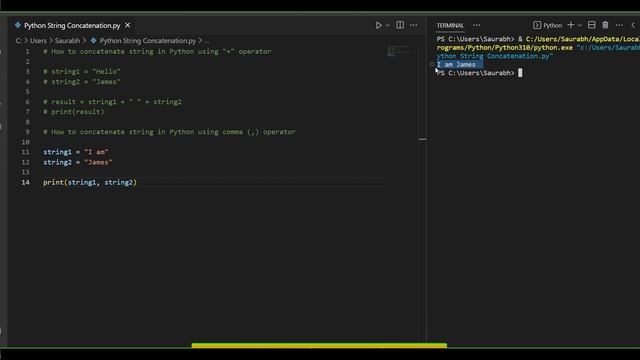Click line number 11 in gutter
The image size is (640, 360).
25,152
